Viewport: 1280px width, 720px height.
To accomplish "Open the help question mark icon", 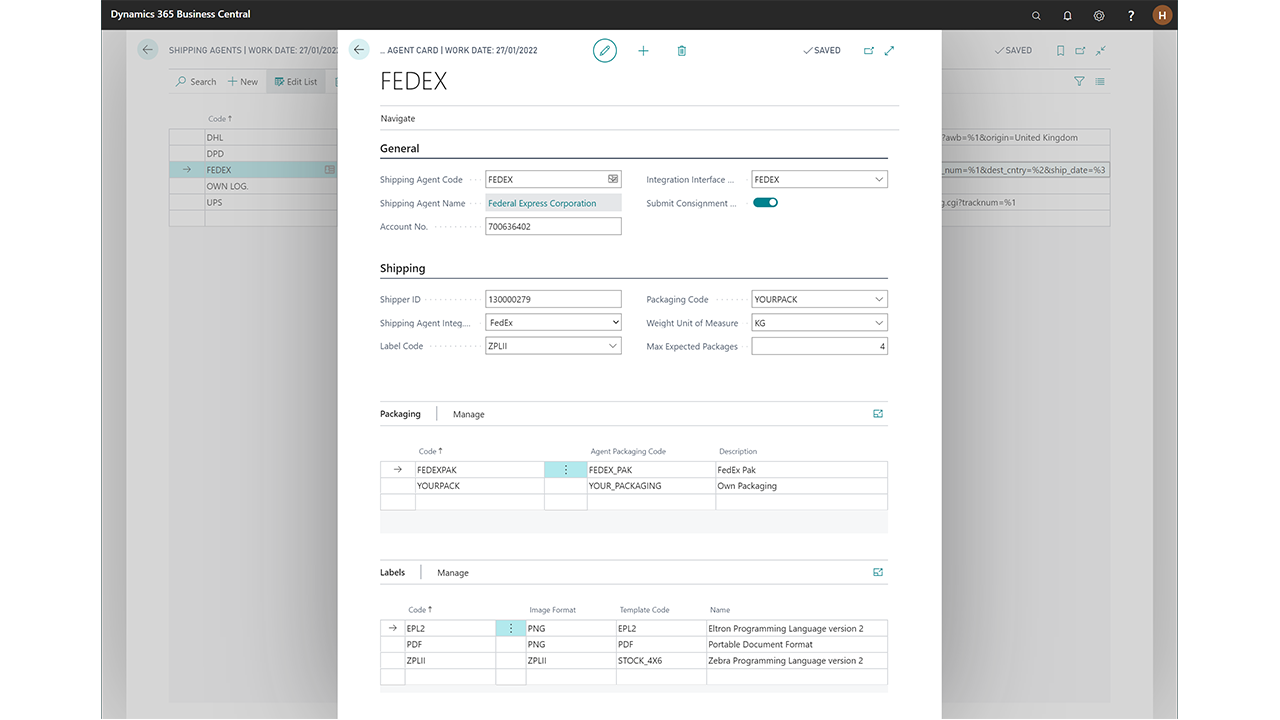I will click(x=1131, y=15).
